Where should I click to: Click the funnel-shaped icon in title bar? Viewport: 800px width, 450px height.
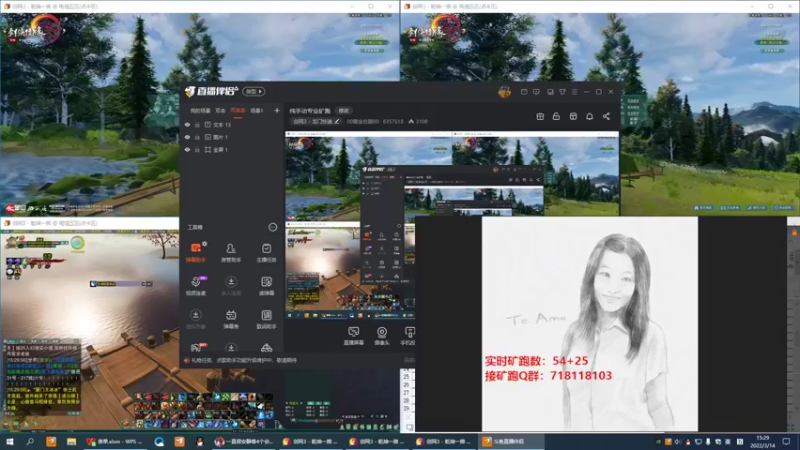tap(562, 92)
